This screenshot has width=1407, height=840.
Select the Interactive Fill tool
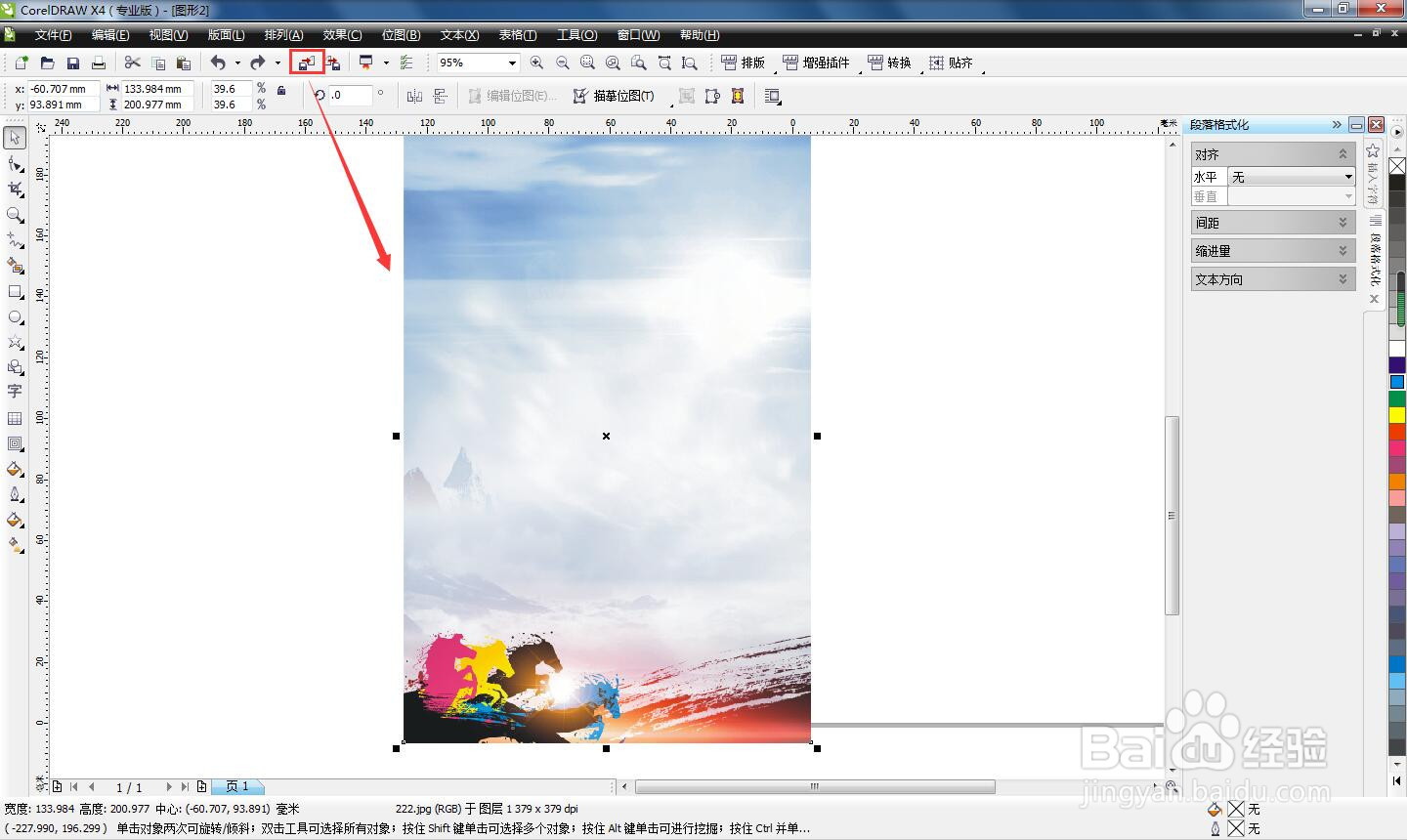point(15,545)
